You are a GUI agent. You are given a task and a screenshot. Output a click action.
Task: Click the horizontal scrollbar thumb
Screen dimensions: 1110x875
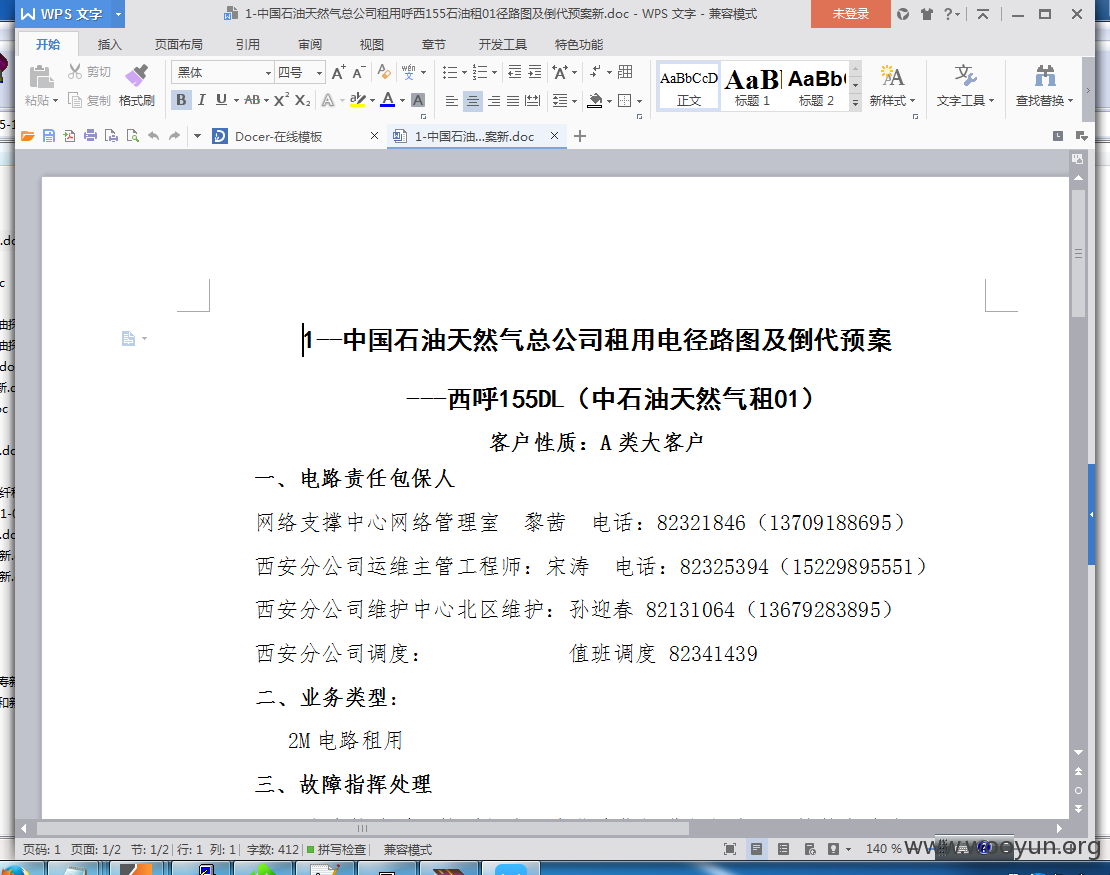pyautogui.click(x=362, y=828)
